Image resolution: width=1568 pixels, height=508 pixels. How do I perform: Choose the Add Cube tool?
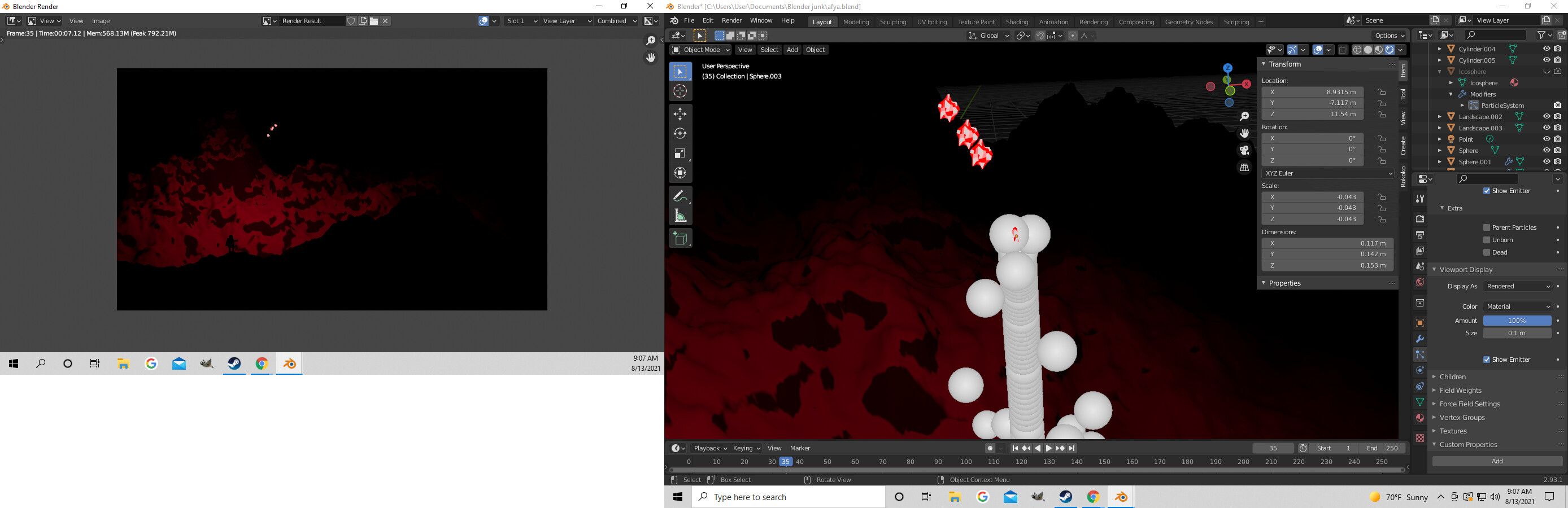[x=681, y=238]
